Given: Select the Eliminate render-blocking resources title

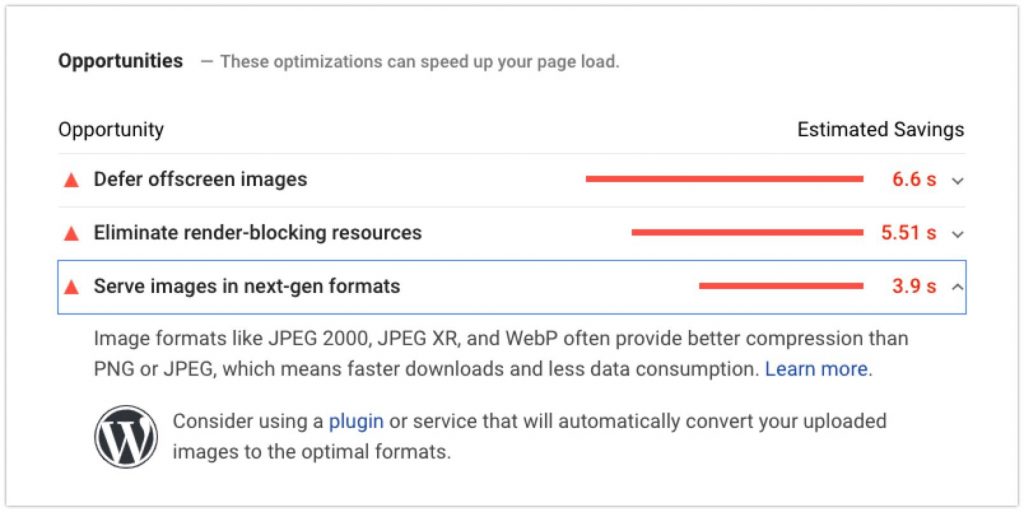Looking at the screenshot, I should 258,233.
